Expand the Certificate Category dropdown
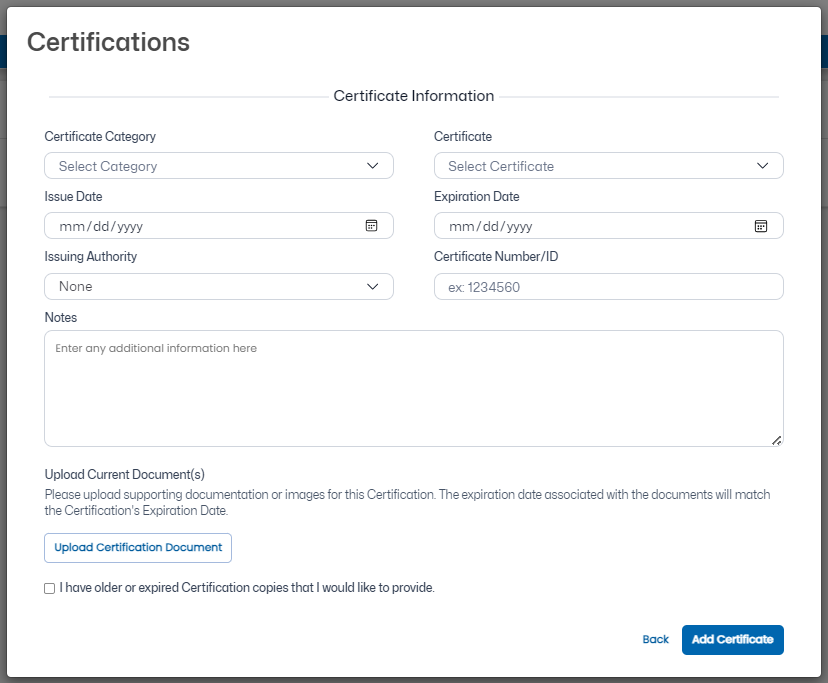Screen dimensions: 828x683 (218, 166)
